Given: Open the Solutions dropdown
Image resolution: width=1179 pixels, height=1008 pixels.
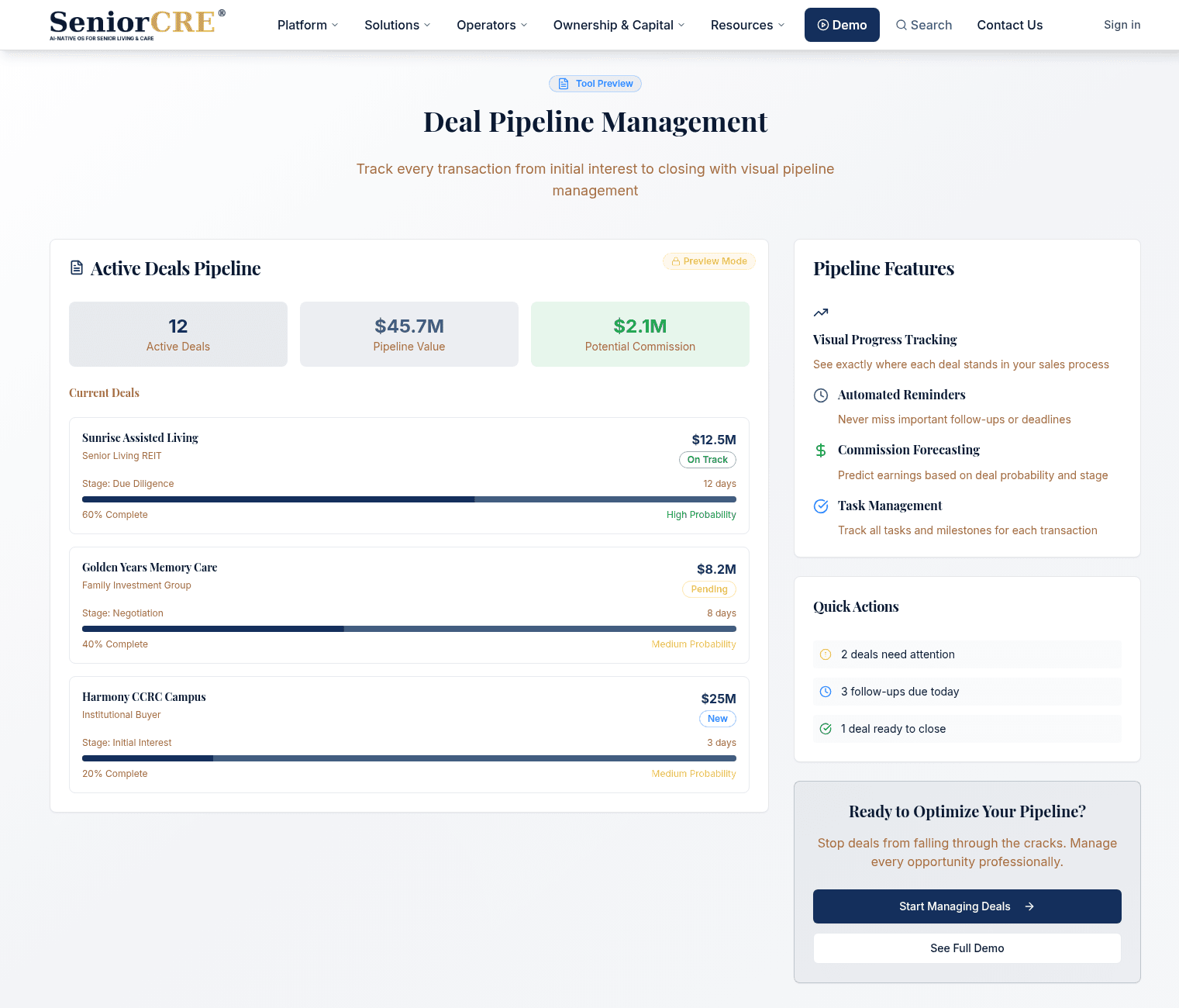Looking at the screenshot, I should click(x=397, y=25).
